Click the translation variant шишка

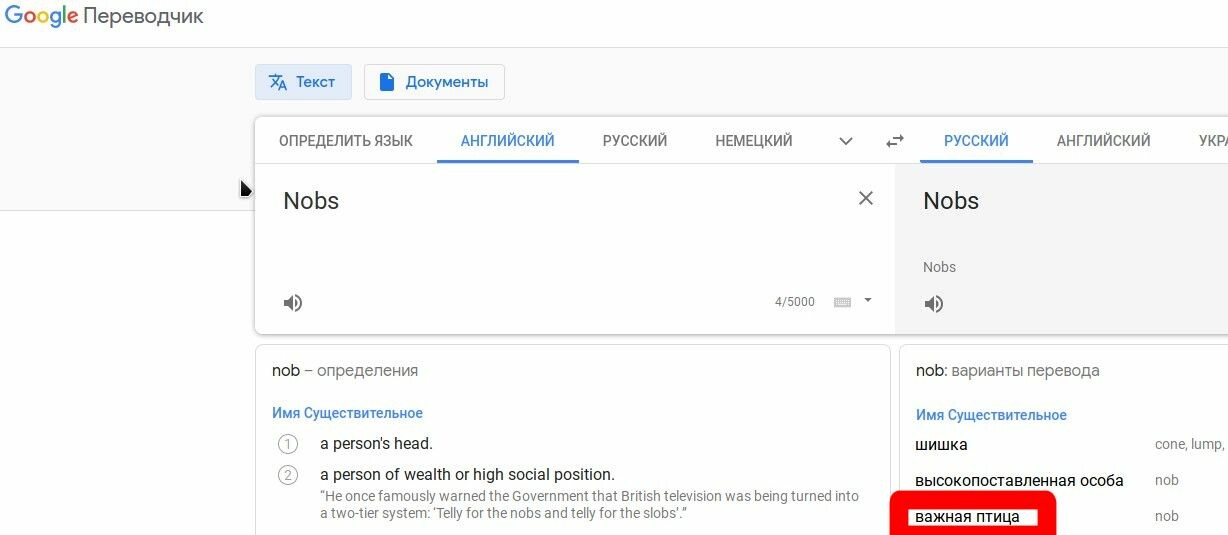pos(942,445)
